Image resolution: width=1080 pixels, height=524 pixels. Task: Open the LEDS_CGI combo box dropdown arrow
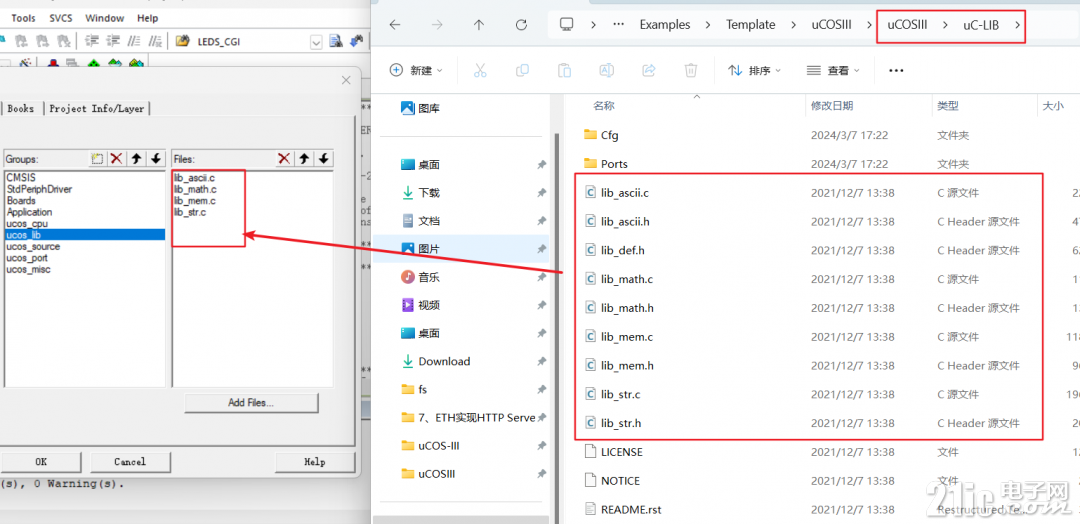316,42
